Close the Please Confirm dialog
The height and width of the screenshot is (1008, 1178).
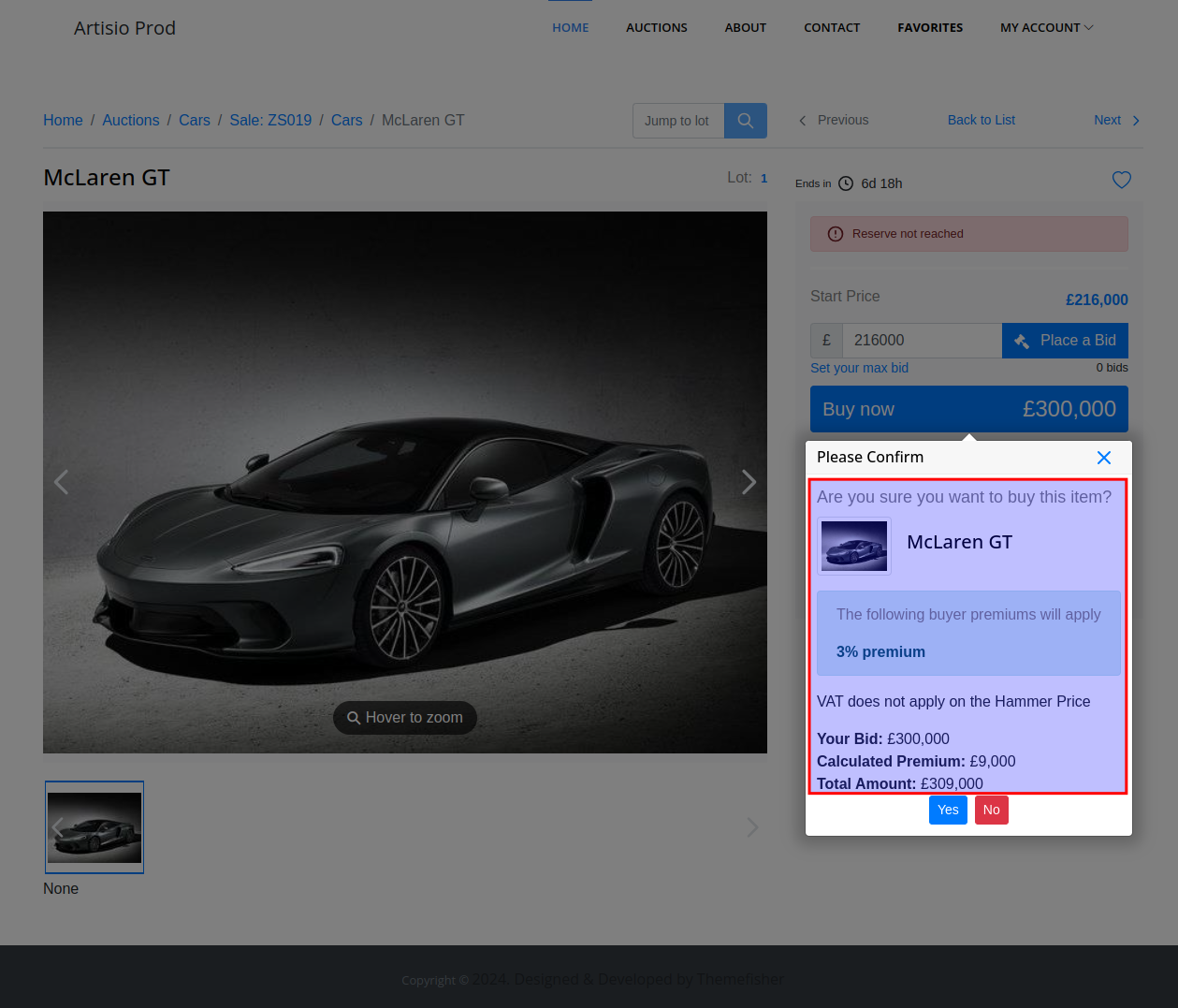pos(1103,458)
